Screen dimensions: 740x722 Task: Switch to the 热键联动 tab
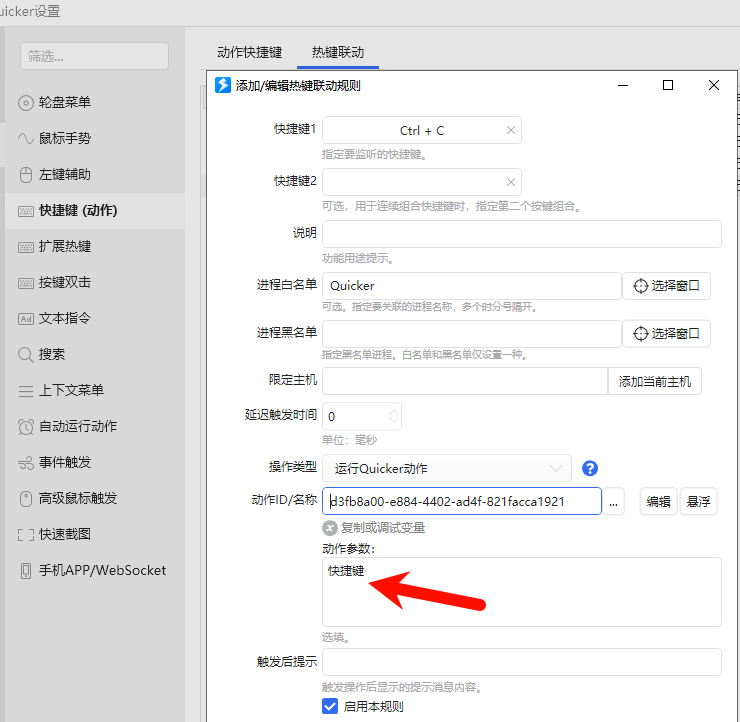(x=338, y=52)
